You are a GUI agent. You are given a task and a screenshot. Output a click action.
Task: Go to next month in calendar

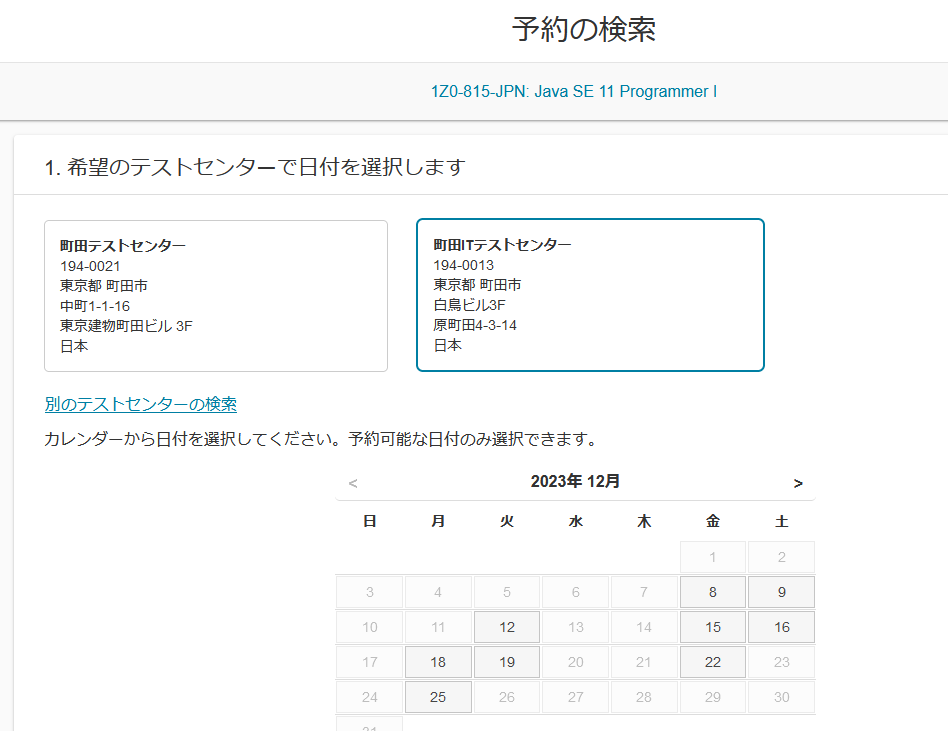797,483
